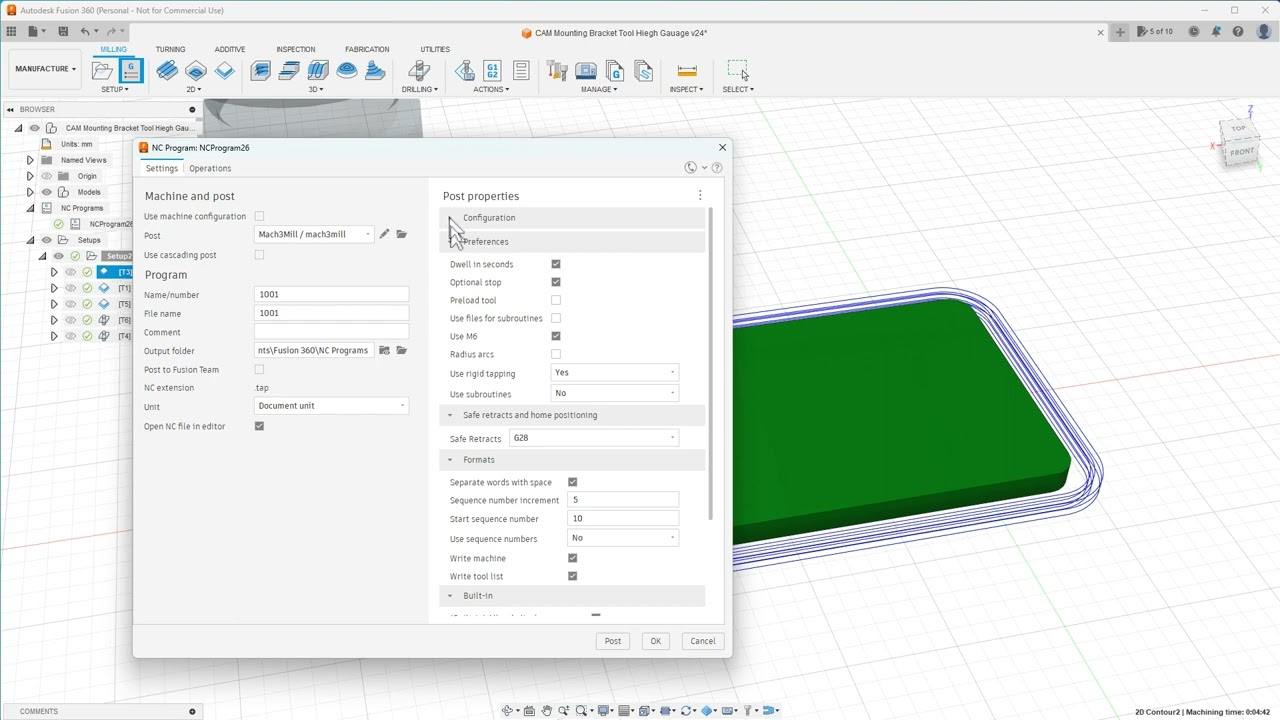The width and height of the screenshot is (1280, 720).
Task: Toggle visibility eye of Models node
Action: pos(46,192)
